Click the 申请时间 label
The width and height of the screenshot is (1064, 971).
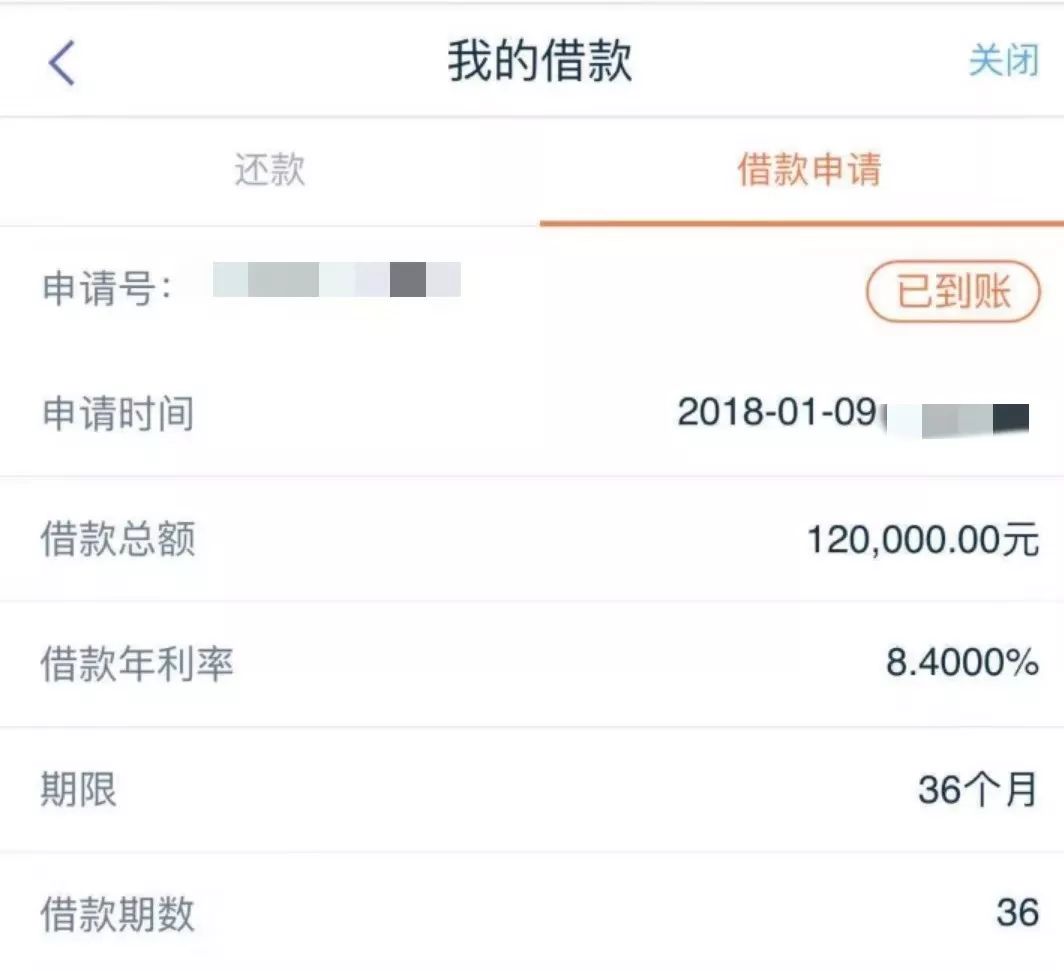(x=117, y=413)
